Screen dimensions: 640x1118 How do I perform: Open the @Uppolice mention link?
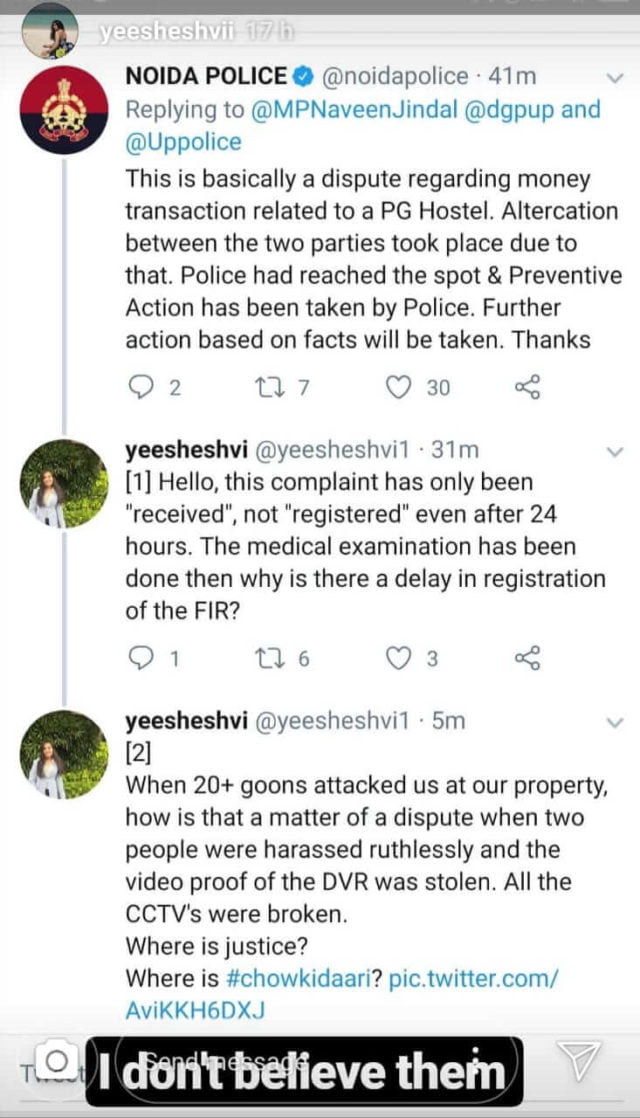coord(183,141)
